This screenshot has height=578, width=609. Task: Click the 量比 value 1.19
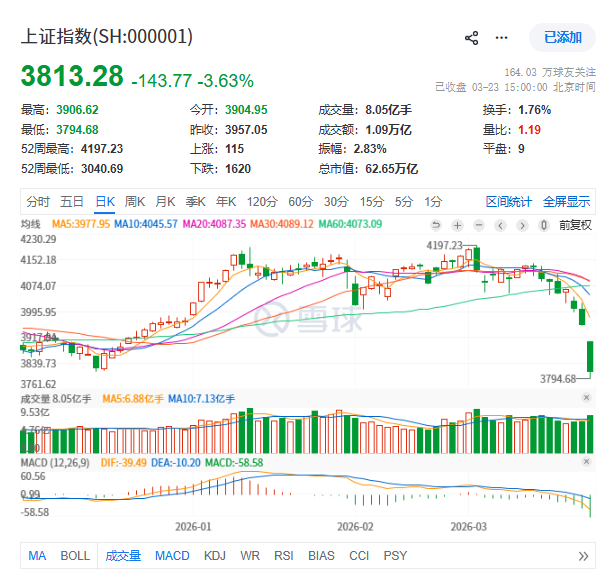(529, 129)
